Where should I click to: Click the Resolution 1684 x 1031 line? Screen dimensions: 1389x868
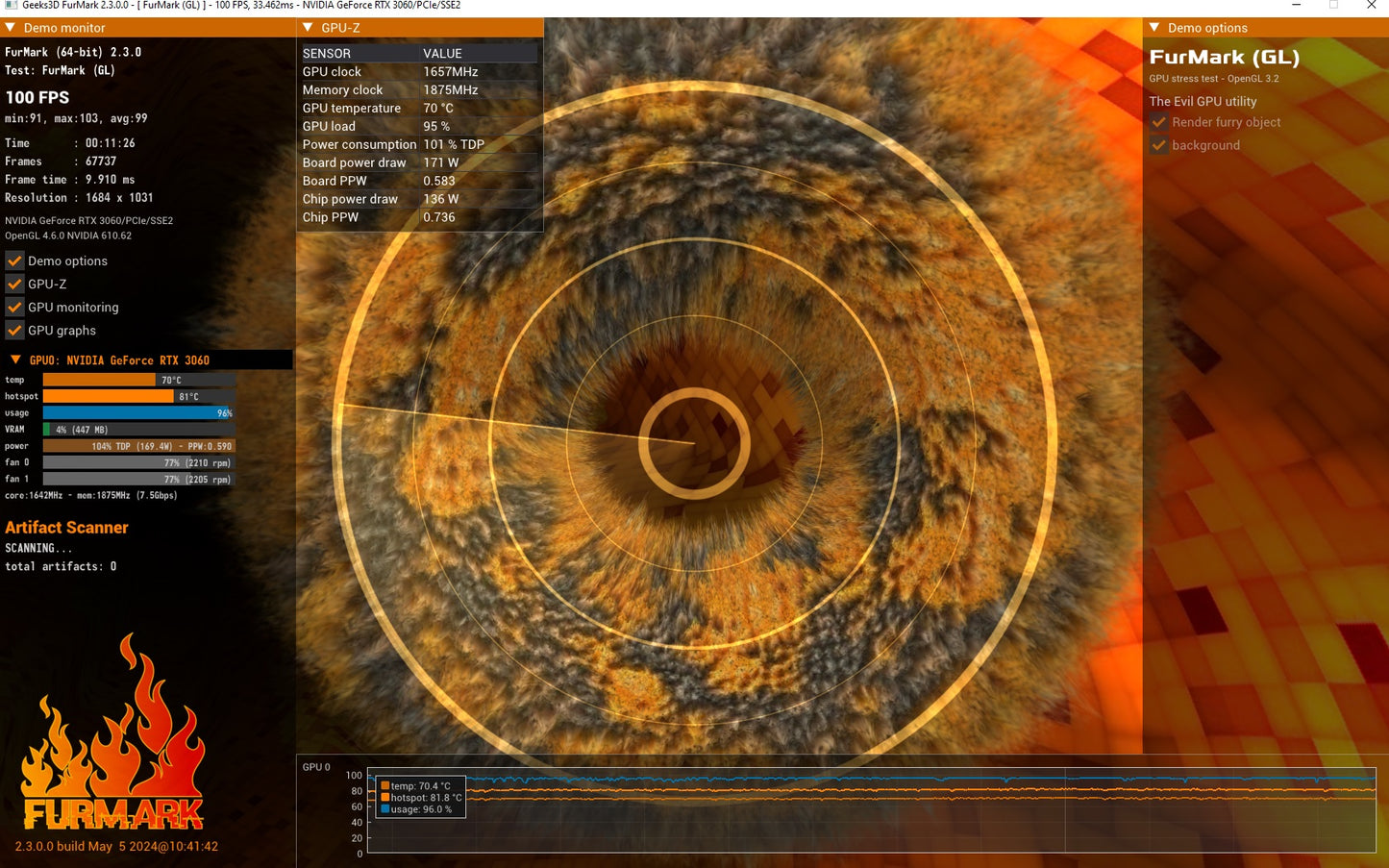pos(79,198)
